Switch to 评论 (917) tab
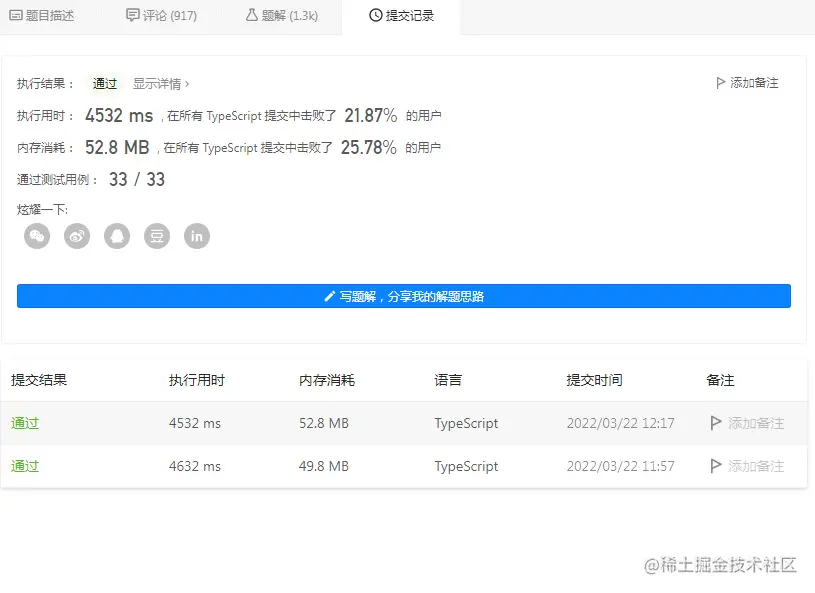The width and height of the screenshot is (815, 593). tap(162, 16)
